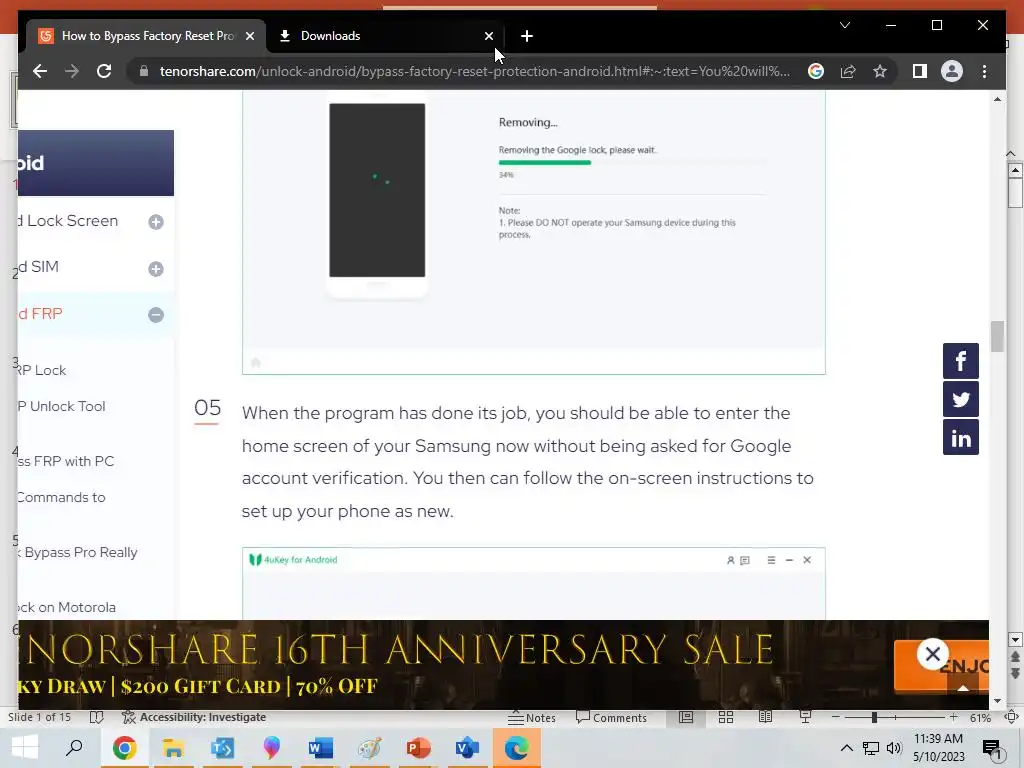Open the Google icon in address bar
This screenshot has height=768, width=1024.
[x=816, y=71]
